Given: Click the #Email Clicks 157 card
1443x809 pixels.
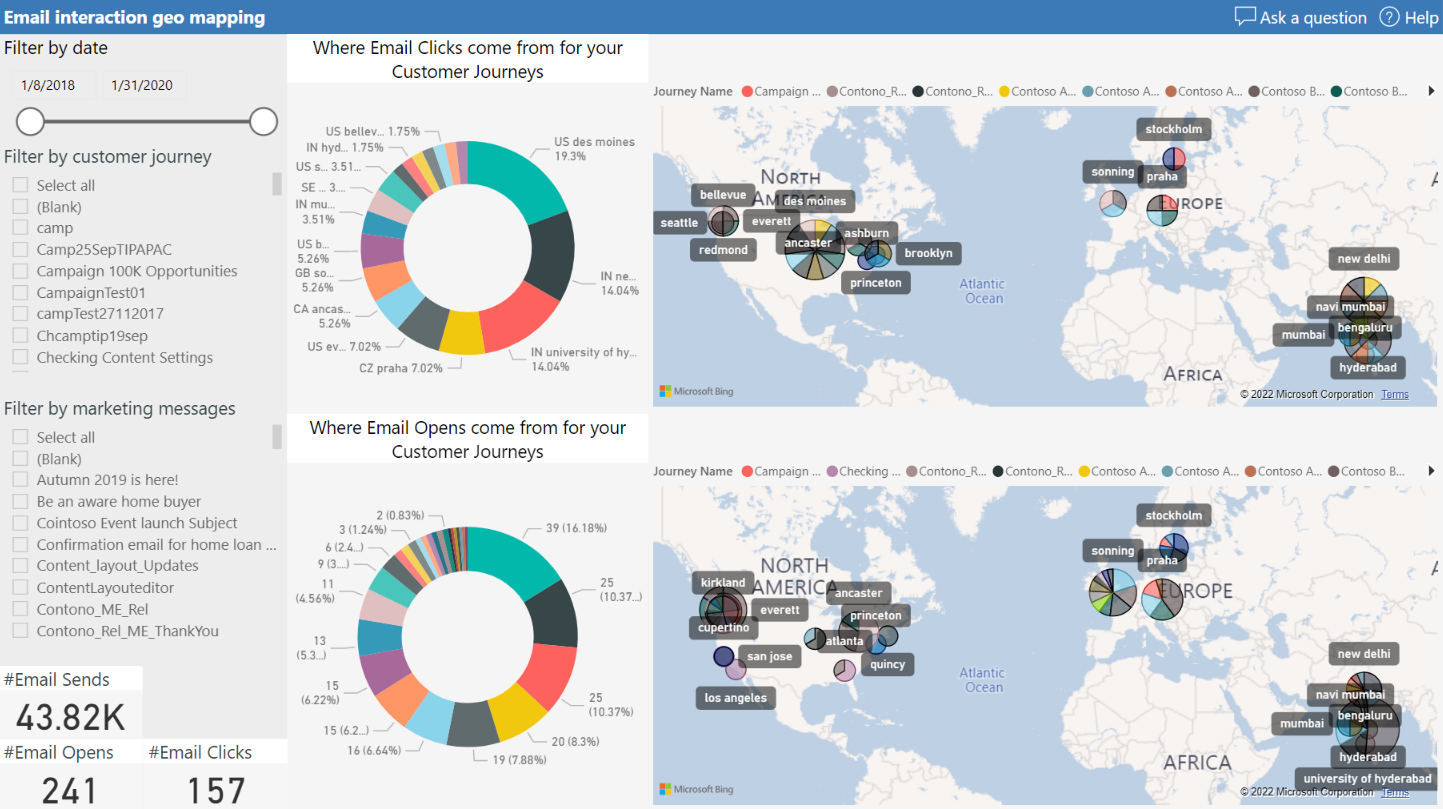Looking at the screenshot, I should coord(216,776).
